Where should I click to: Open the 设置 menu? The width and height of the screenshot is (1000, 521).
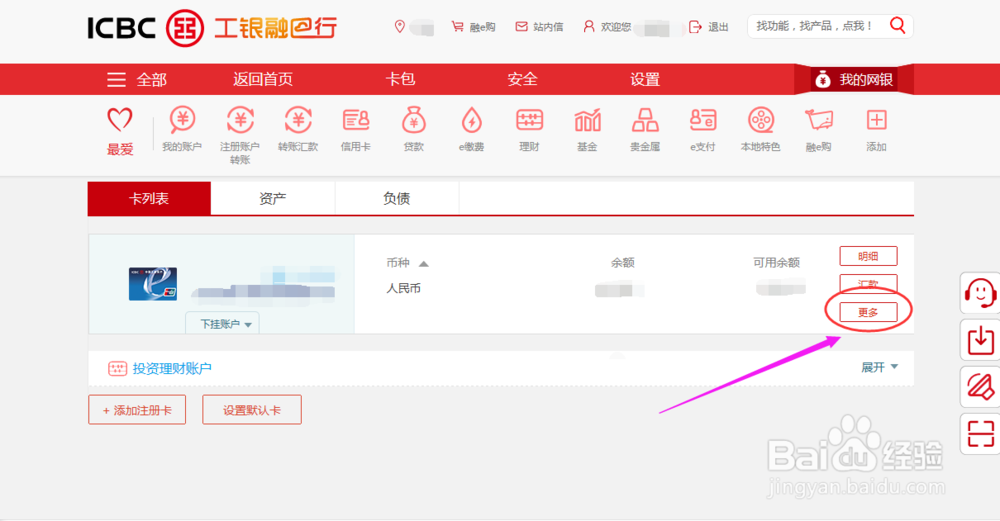(645, 79)
